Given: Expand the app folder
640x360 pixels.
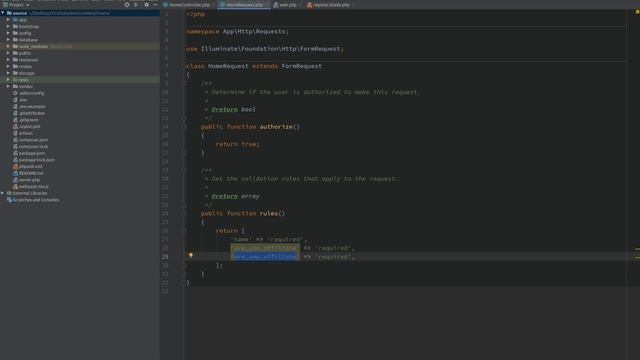Looking at the screenshot, I should pos(8,20).
